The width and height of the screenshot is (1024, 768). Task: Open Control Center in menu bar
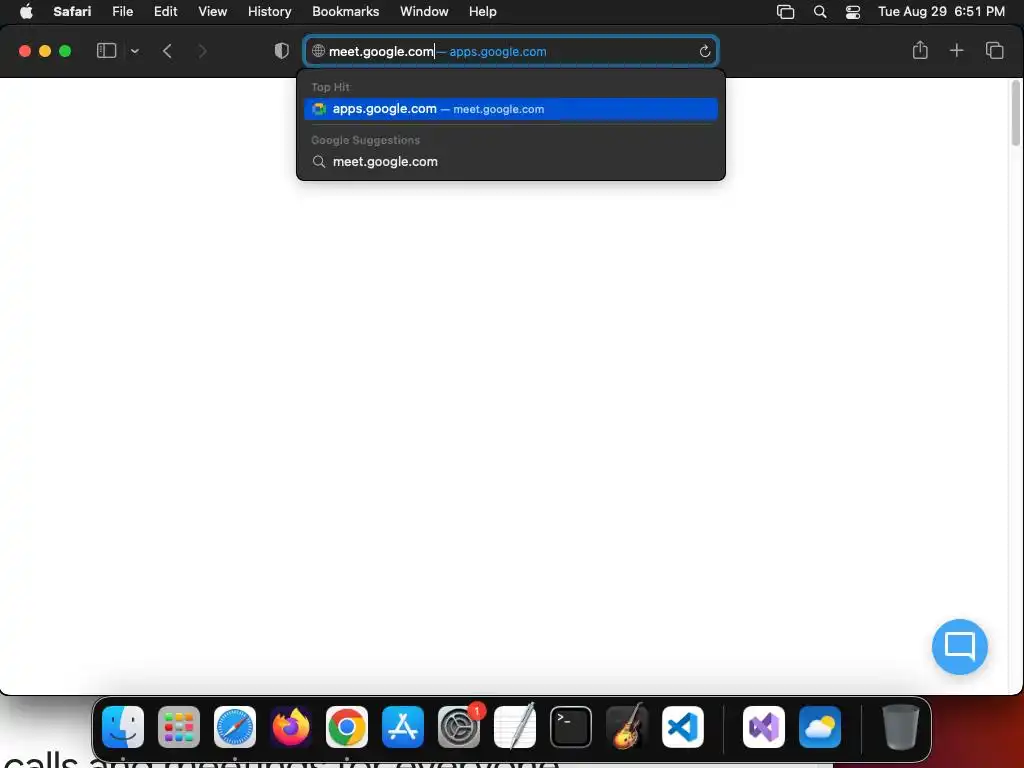(x=852, y=12)
